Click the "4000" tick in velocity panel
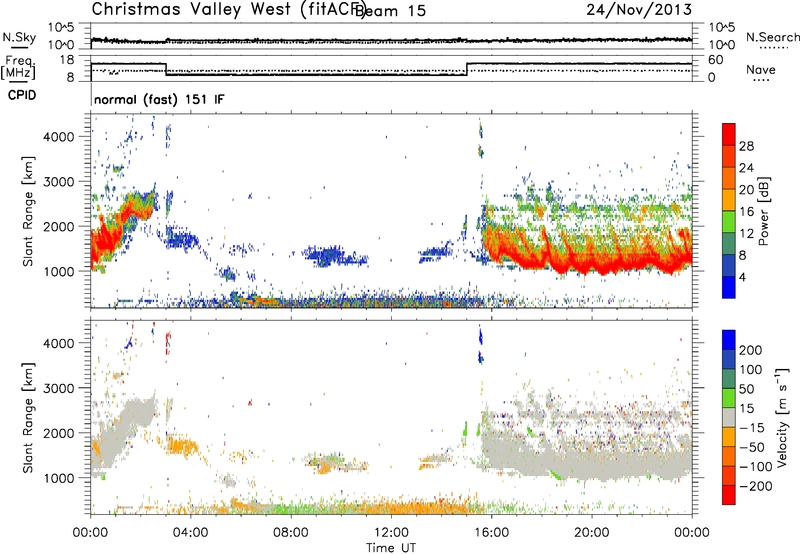 (59, 343)
